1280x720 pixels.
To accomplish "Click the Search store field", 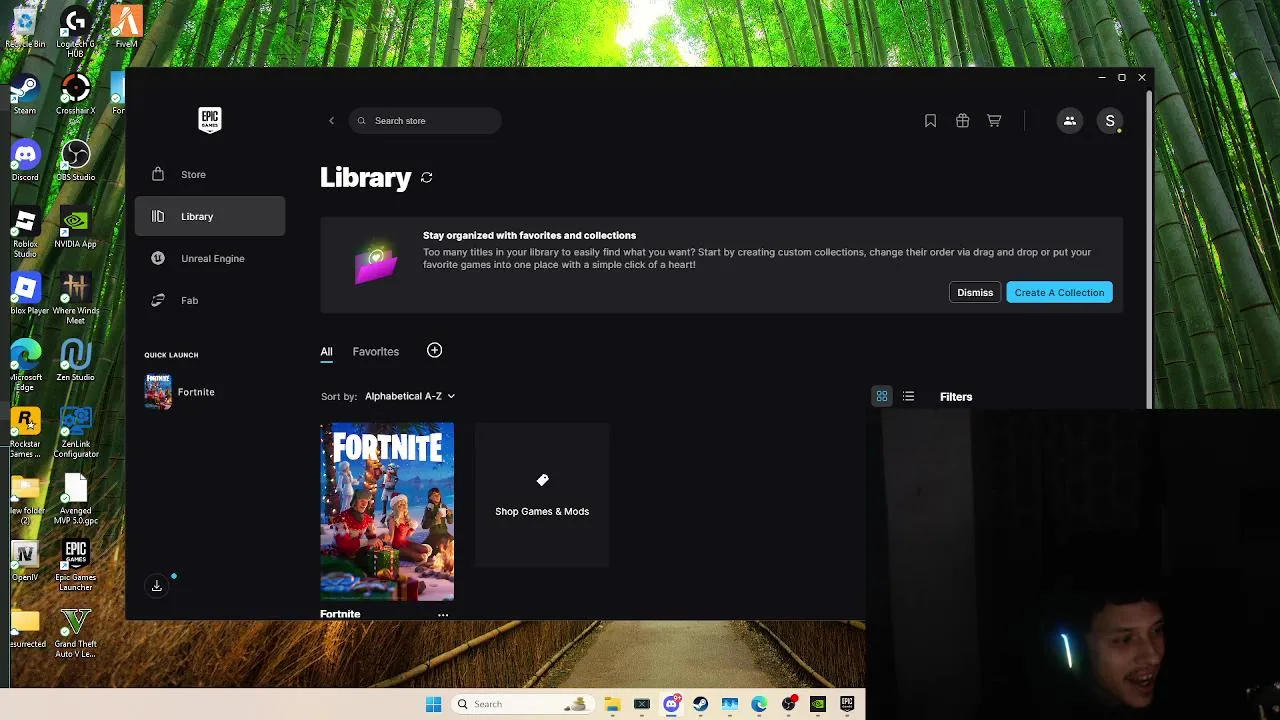I will tap(425, 121).
